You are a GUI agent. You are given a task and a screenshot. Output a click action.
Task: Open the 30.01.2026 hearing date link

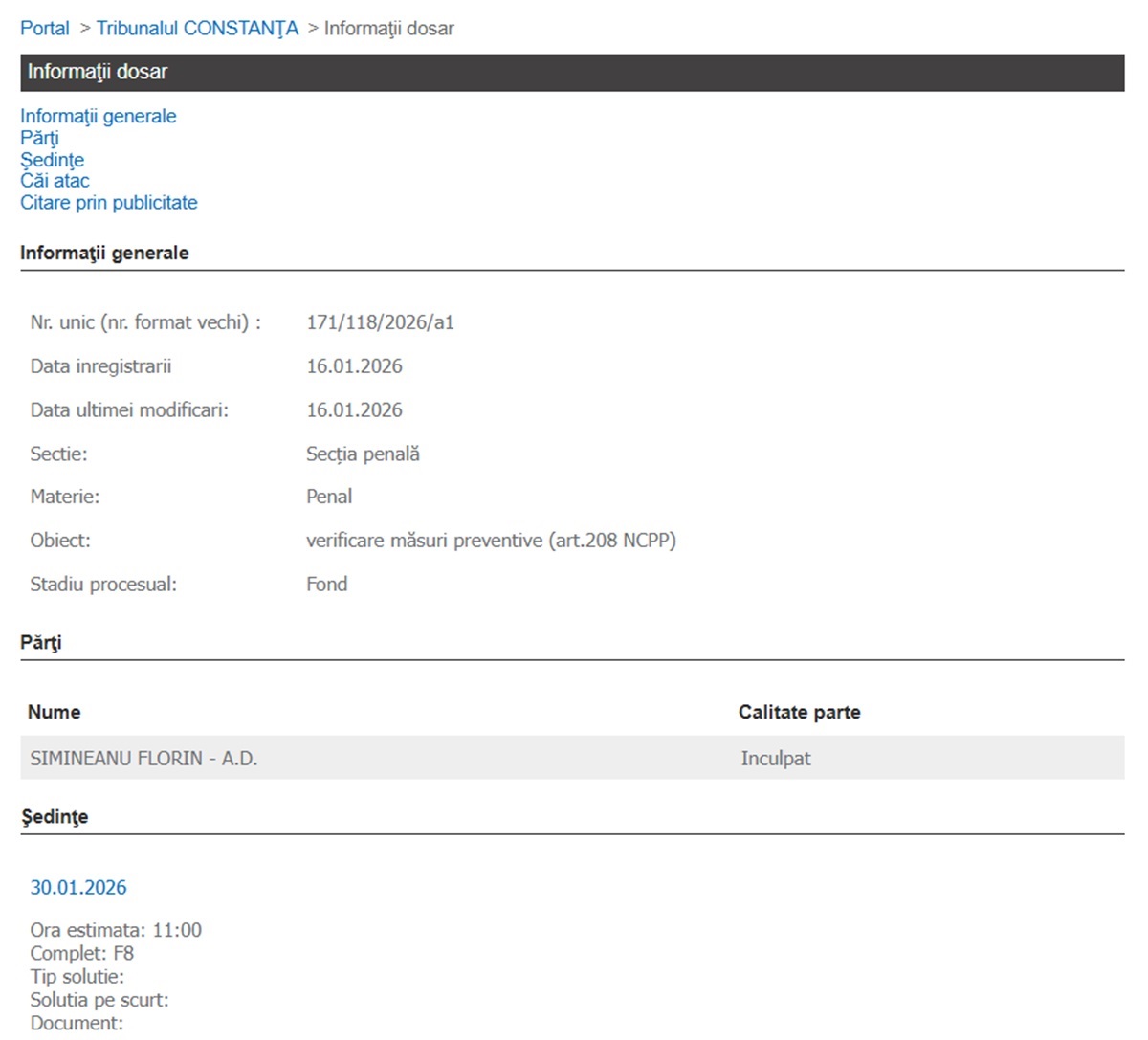(78, 887)
